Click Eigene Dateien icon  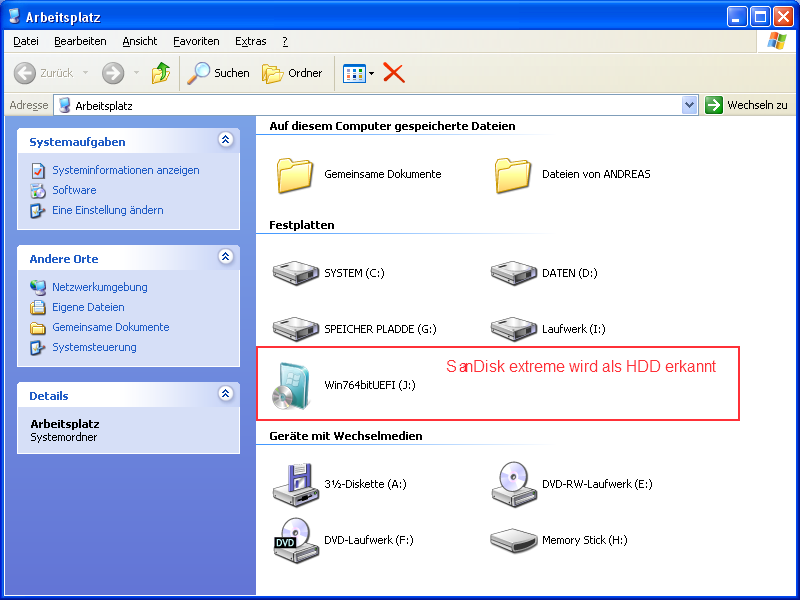click(38, 307)
